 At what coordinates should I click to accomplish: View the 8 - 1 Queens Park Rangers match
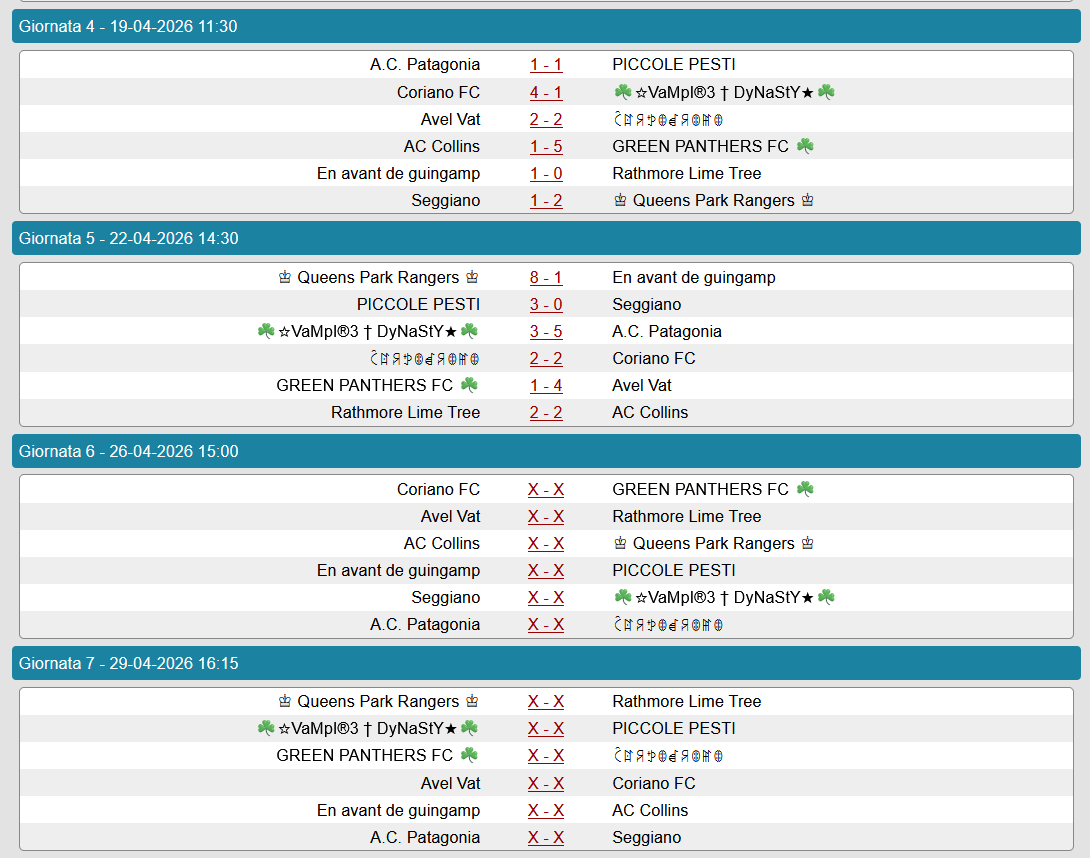(546, 277)
